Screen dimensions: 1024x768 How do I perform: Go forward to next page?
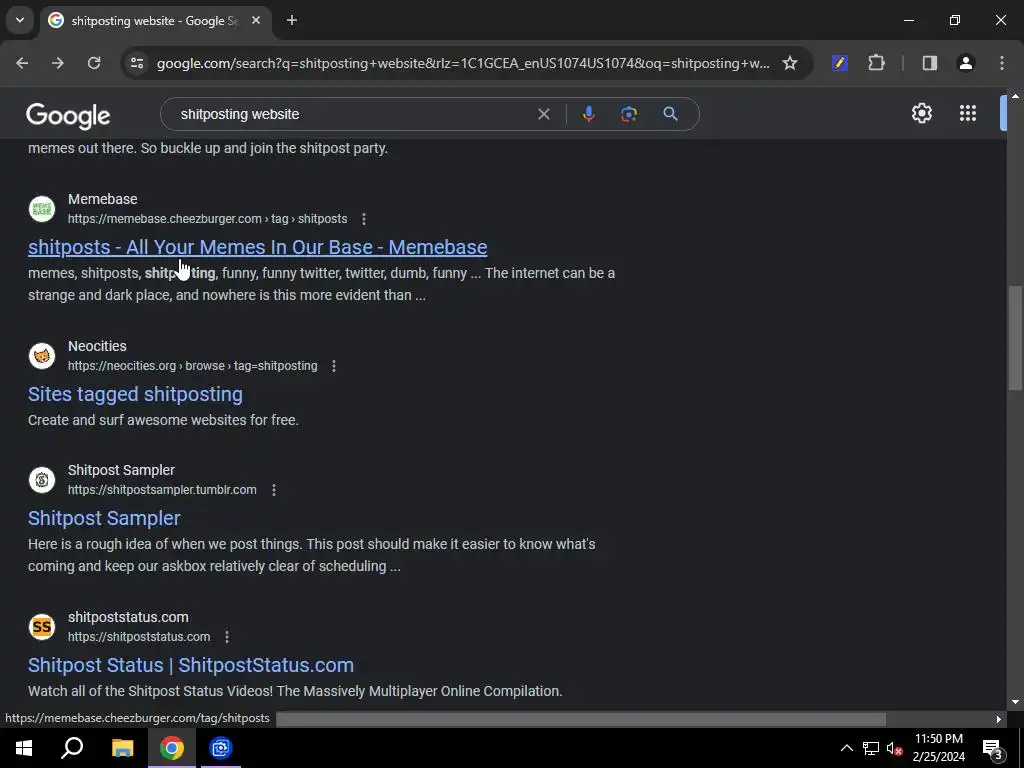58,63
